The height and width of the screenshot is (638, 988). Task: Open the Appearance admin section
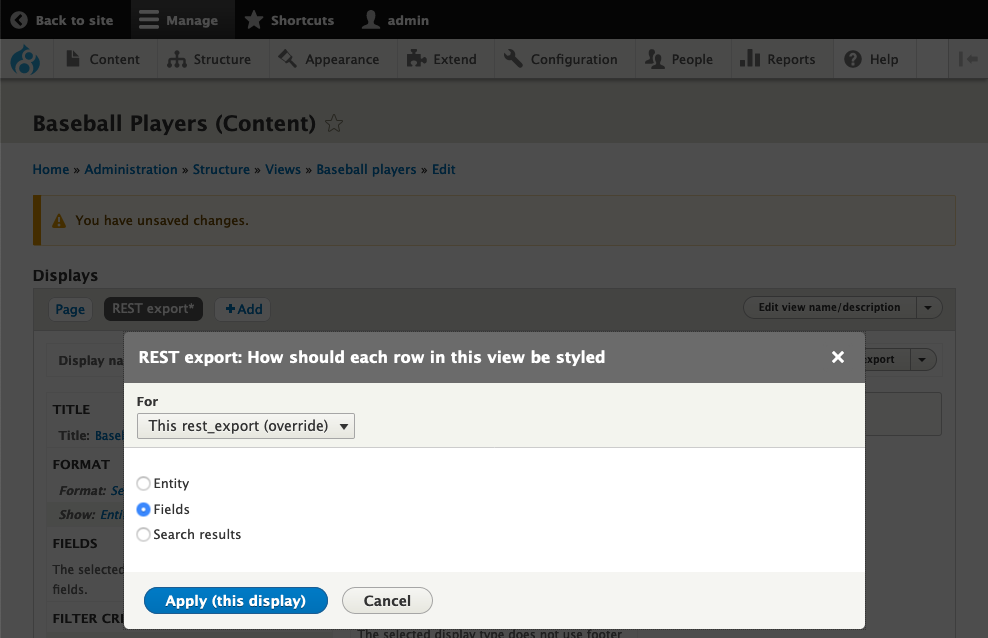point(331,59)
